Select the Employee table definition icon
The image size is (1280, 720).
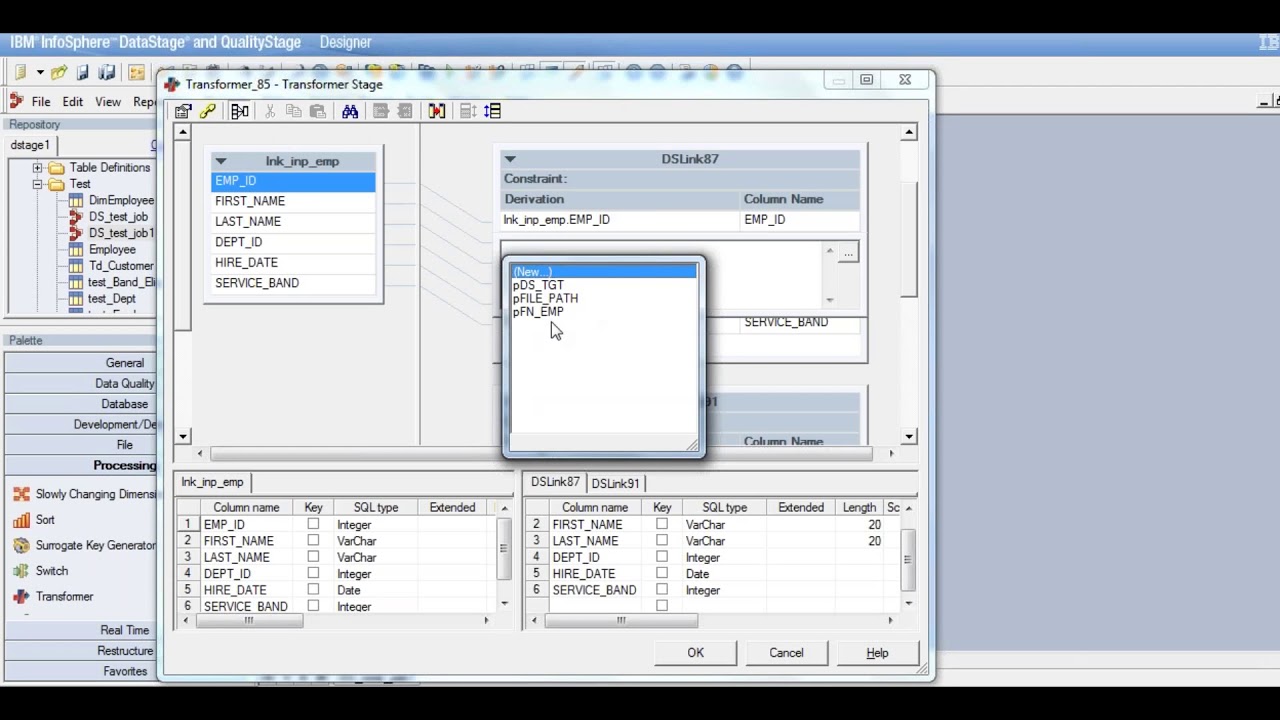click(x=76, y=249)
